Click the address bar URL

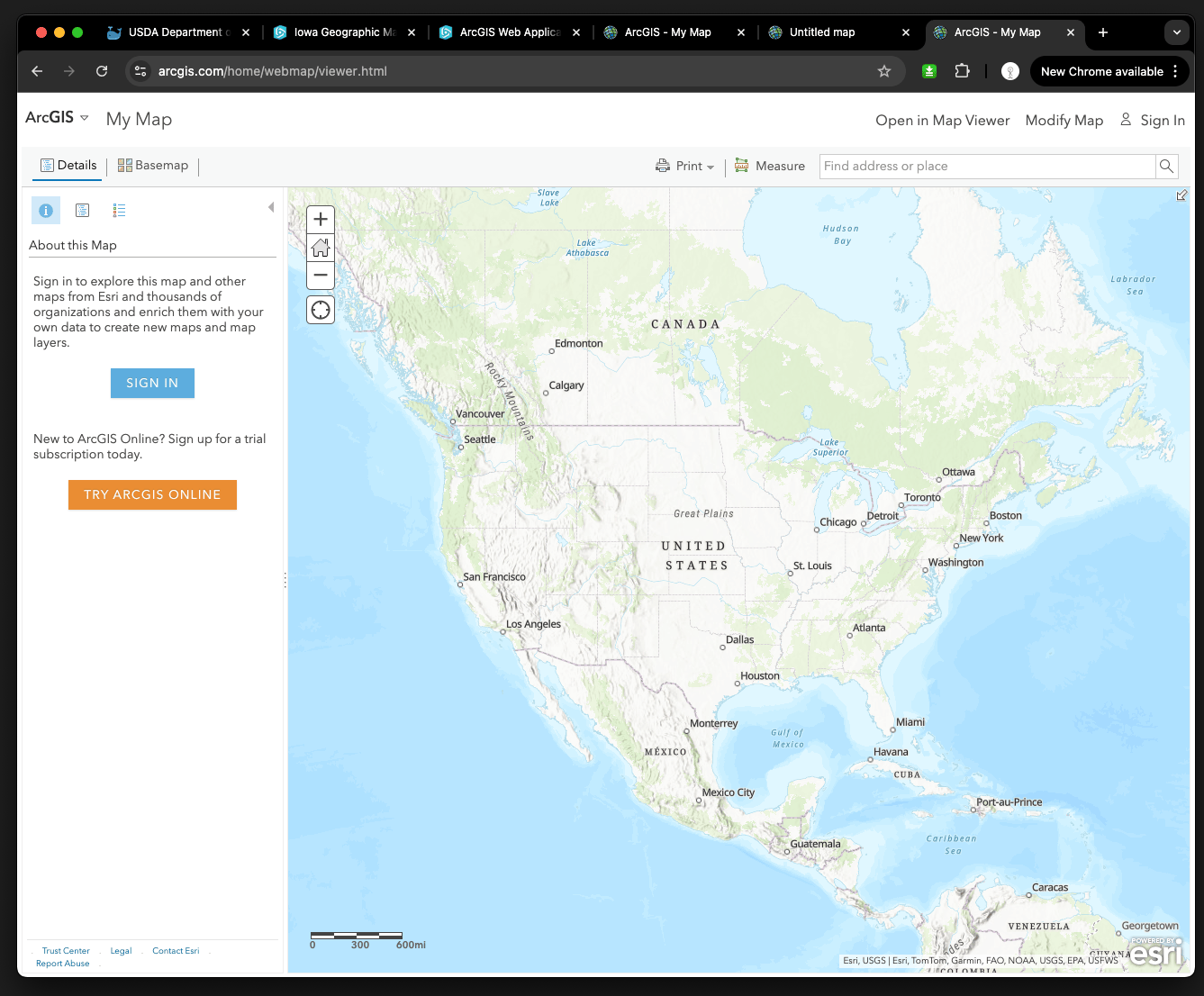[x=272, y=71]
